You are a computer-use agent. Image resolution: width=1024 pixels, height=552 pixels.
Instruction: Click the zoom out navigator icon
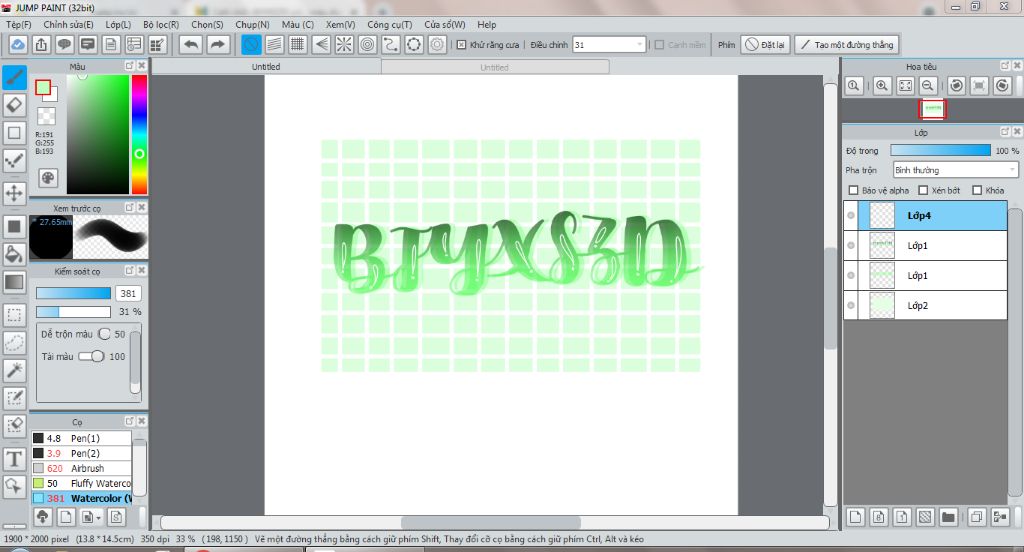click(x=928, y=86)
